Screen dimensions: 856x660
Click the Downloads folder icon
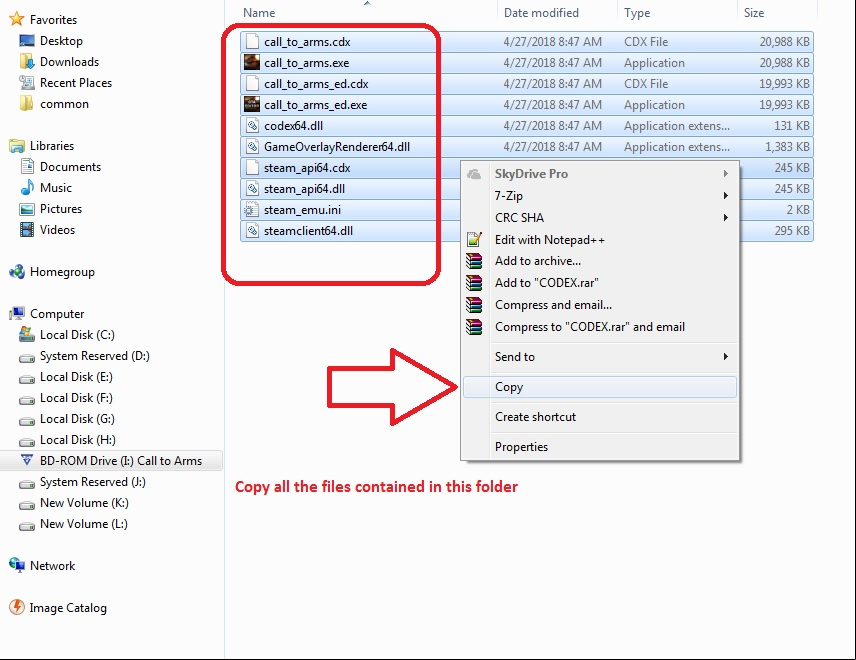pyautogui.click(x=27, y=62)
